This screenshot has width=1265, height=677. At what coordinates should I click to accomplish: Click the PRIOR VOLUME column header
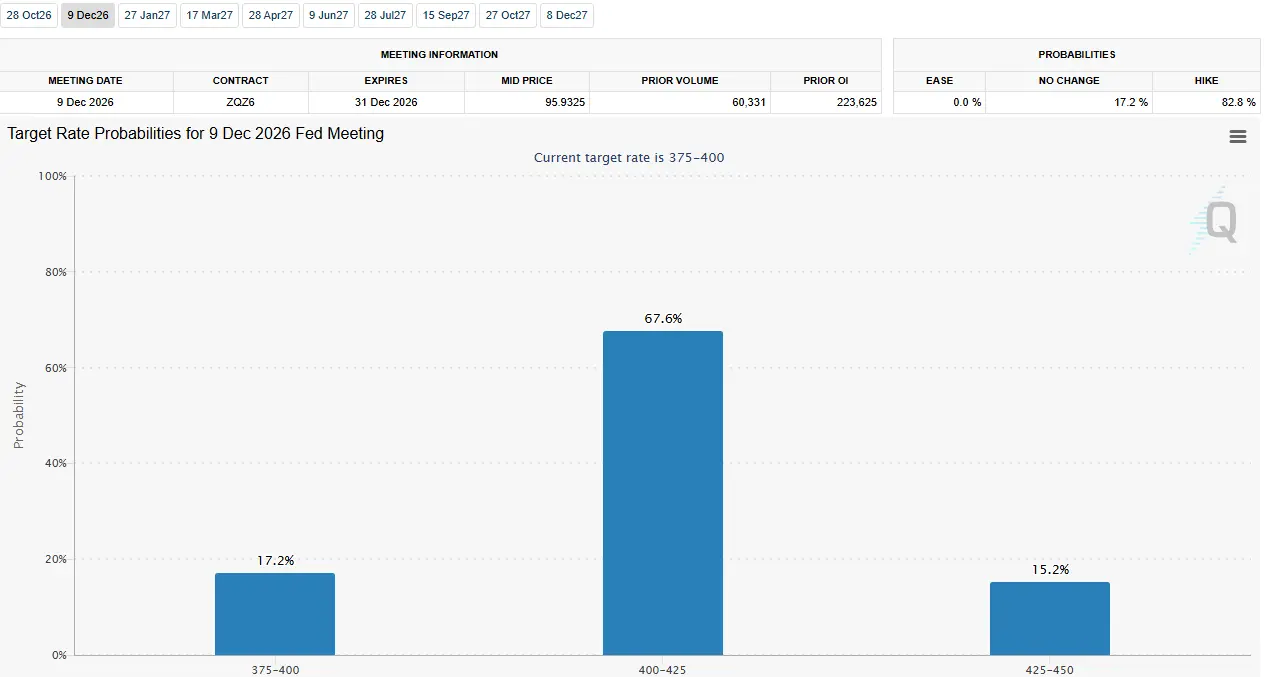(680, 80)
